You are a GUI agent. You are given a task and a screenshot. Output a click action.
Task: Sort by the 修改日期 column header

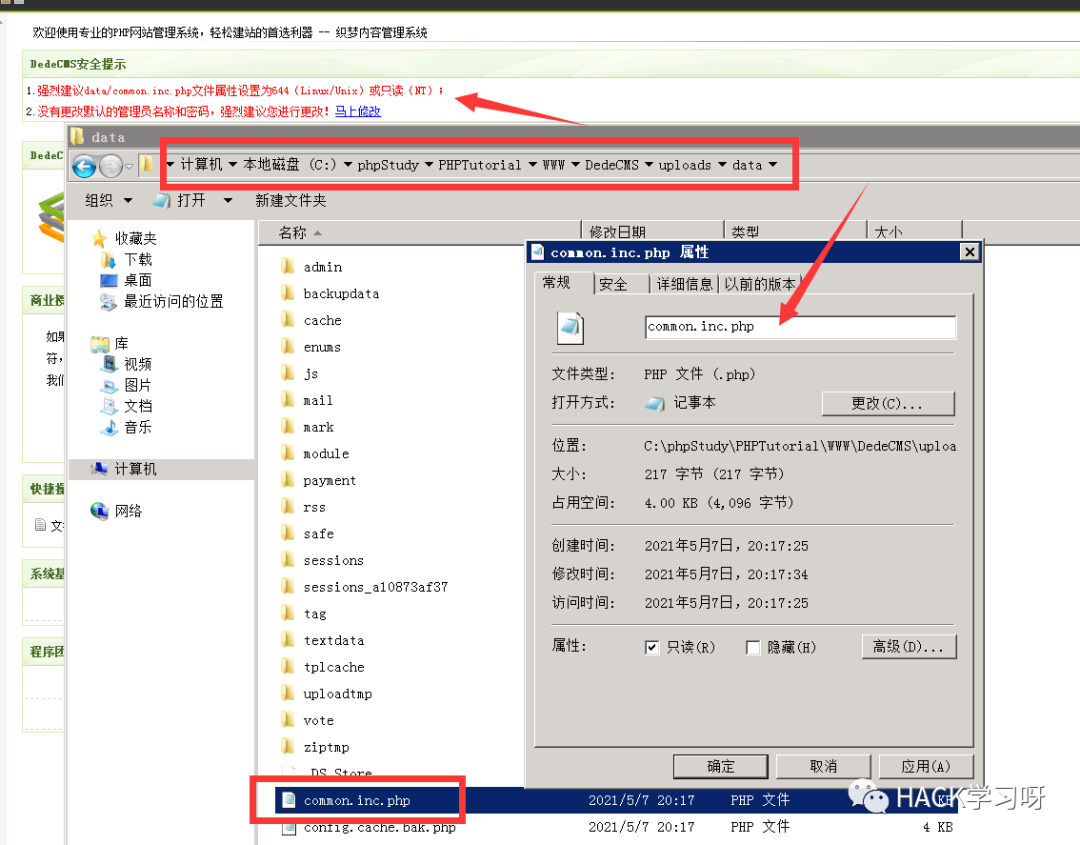point(653,233)
